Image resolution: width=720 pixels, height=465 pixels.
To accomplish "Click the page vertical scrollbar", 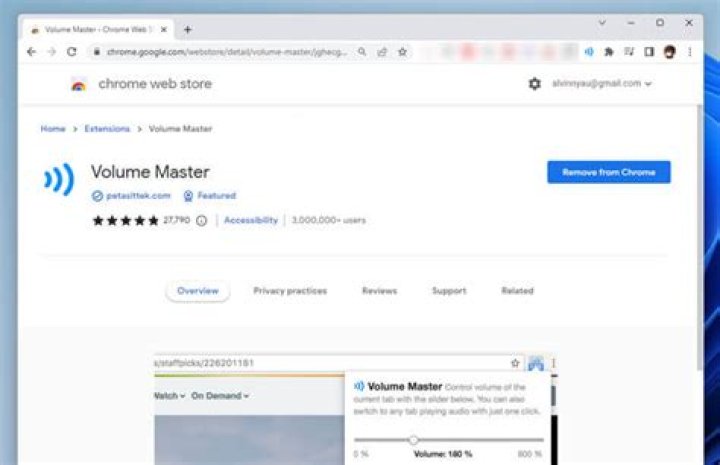I will [699, 236].
